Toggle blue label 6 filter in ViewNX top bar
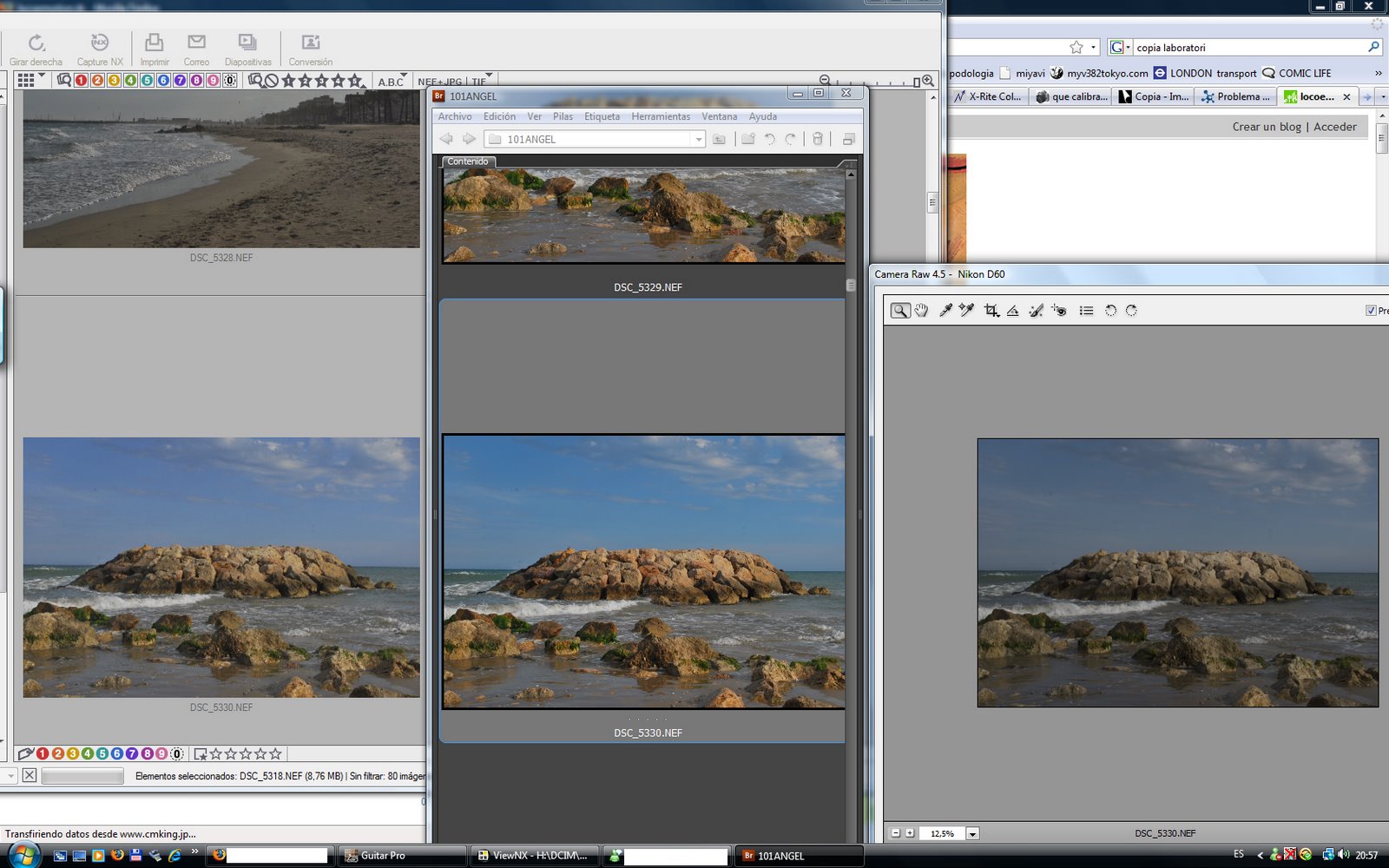The height and width of the screenshot is (868, 1389). pos(163,81)
